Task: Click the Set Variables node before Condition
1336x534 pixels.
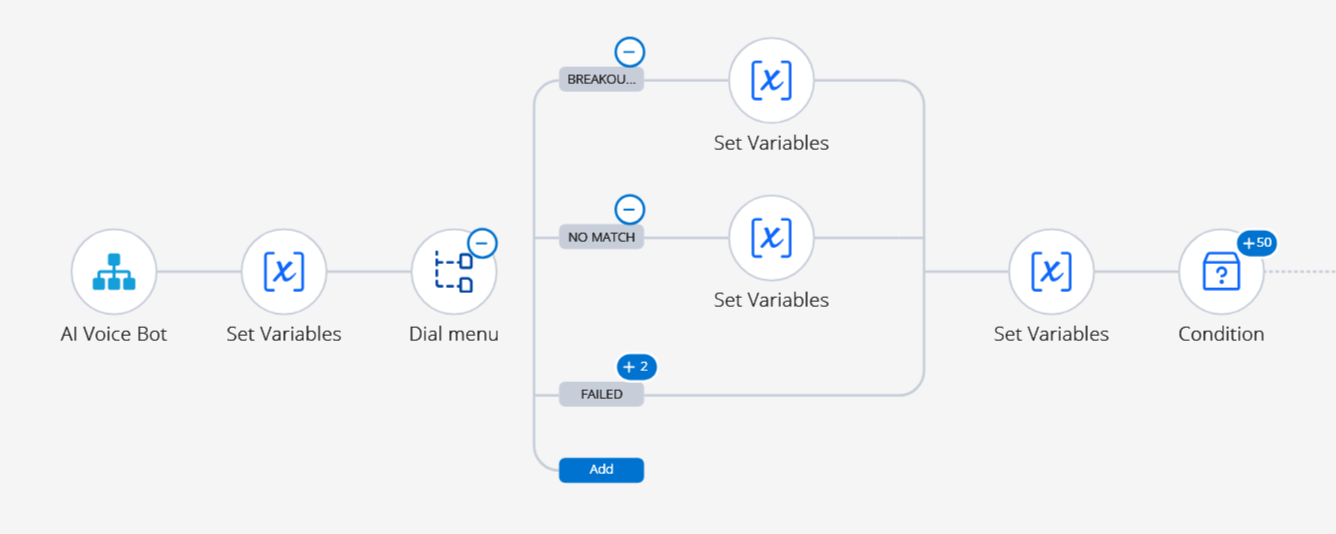Action: (1051, 271)
